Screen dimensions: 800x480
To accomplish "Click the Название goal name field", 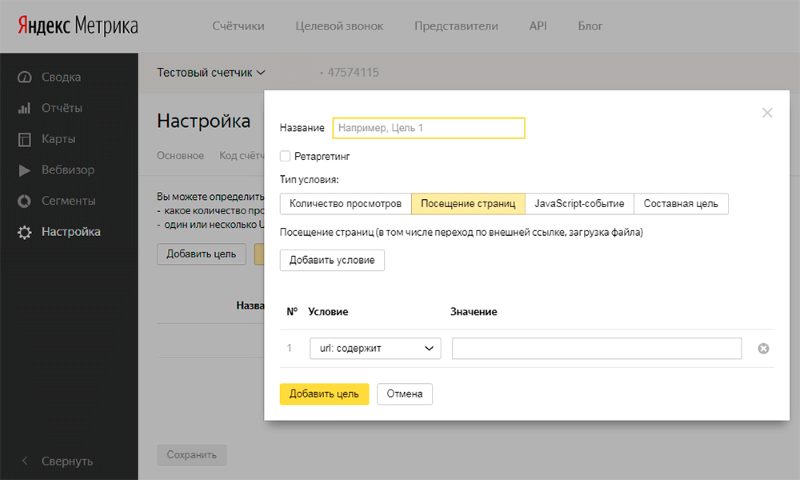I will (429, 128).
